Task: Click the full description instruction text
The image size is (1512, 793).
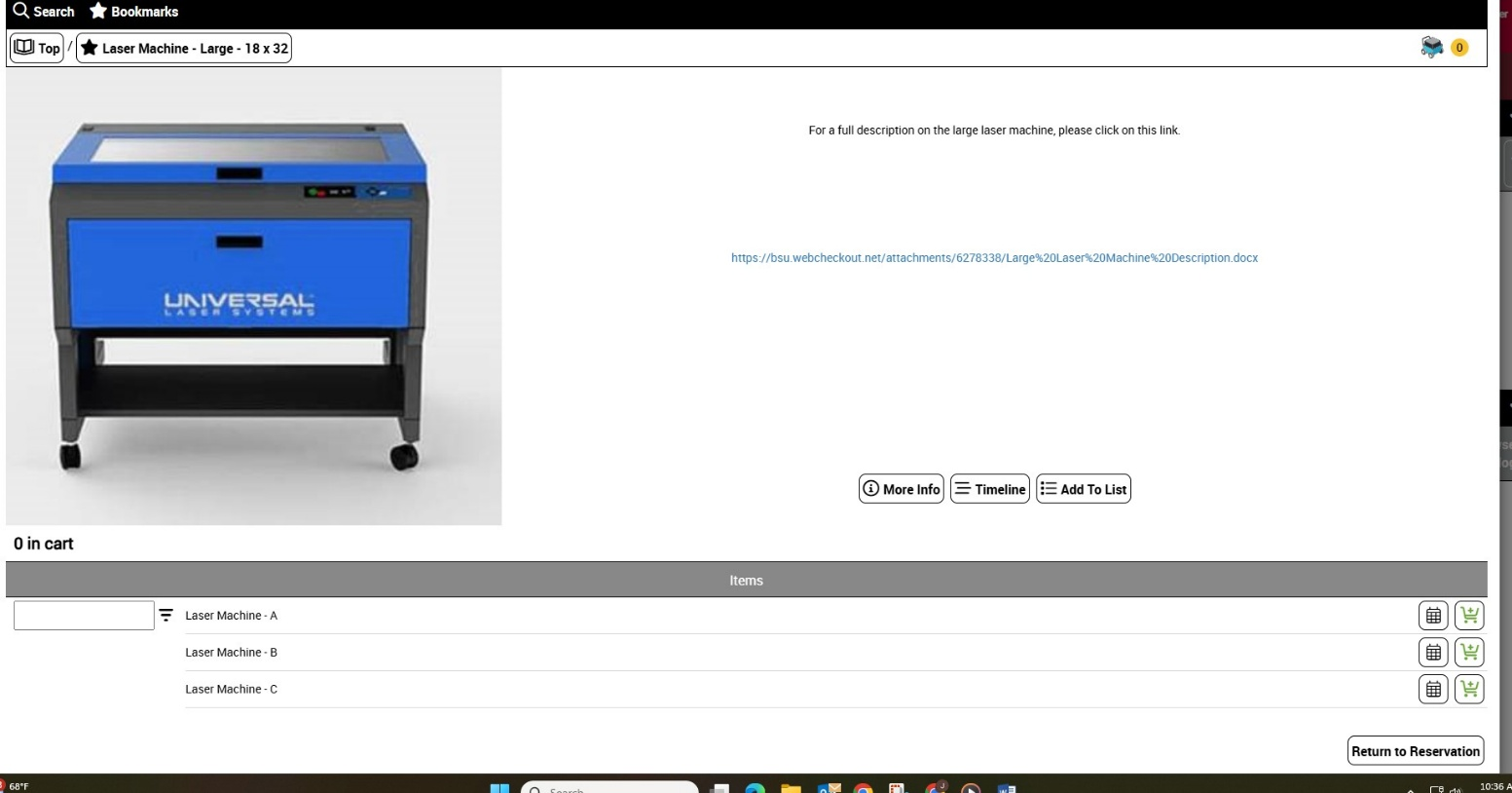Action: (x=994, y=131)
